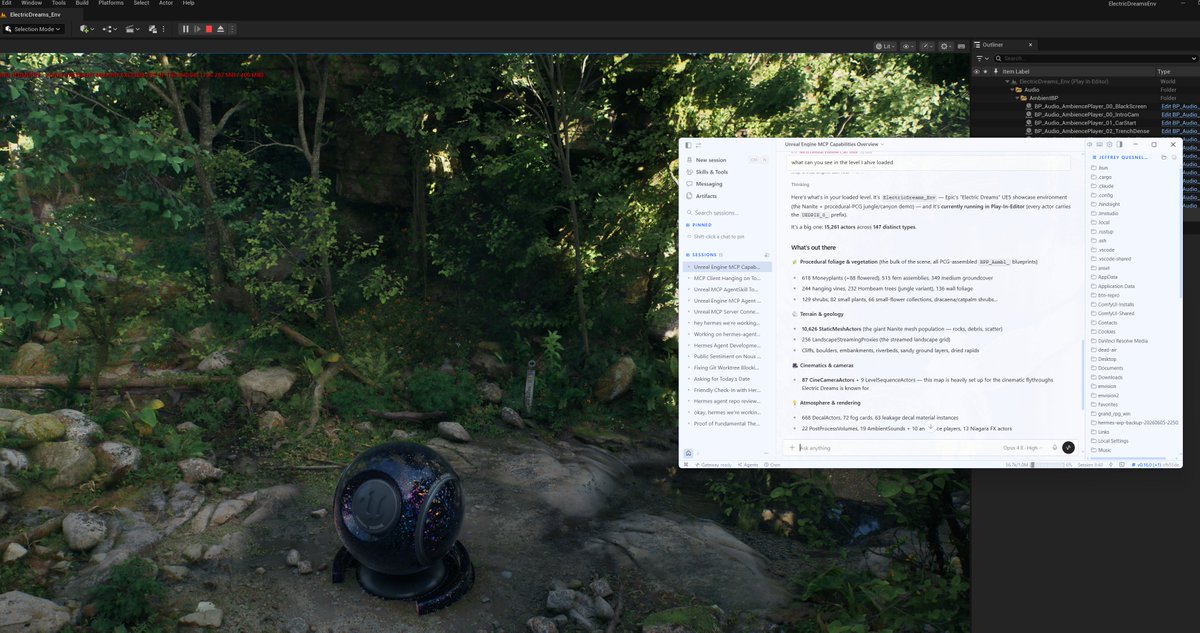Toggle the chat app's left sidebar

[x=688, y=145]
